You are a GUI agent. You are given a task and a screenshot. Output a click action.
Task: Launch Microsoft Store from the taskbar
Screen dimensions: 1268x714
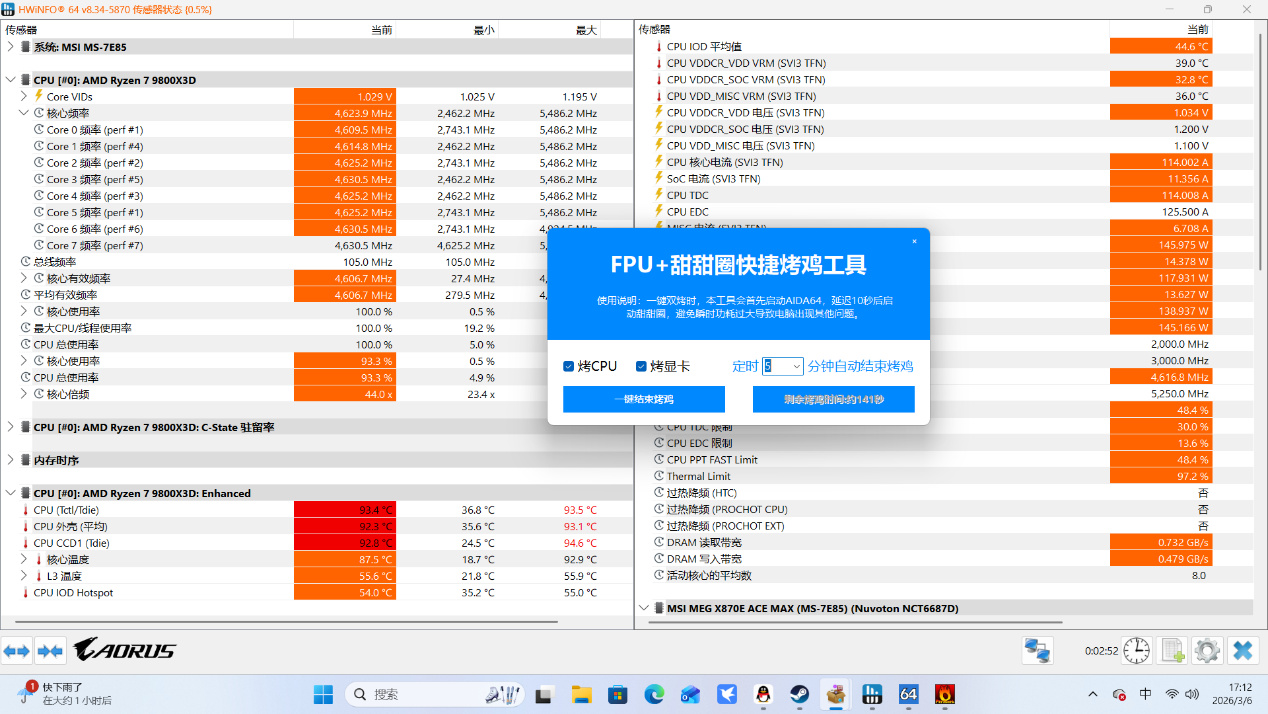[617, 693]
